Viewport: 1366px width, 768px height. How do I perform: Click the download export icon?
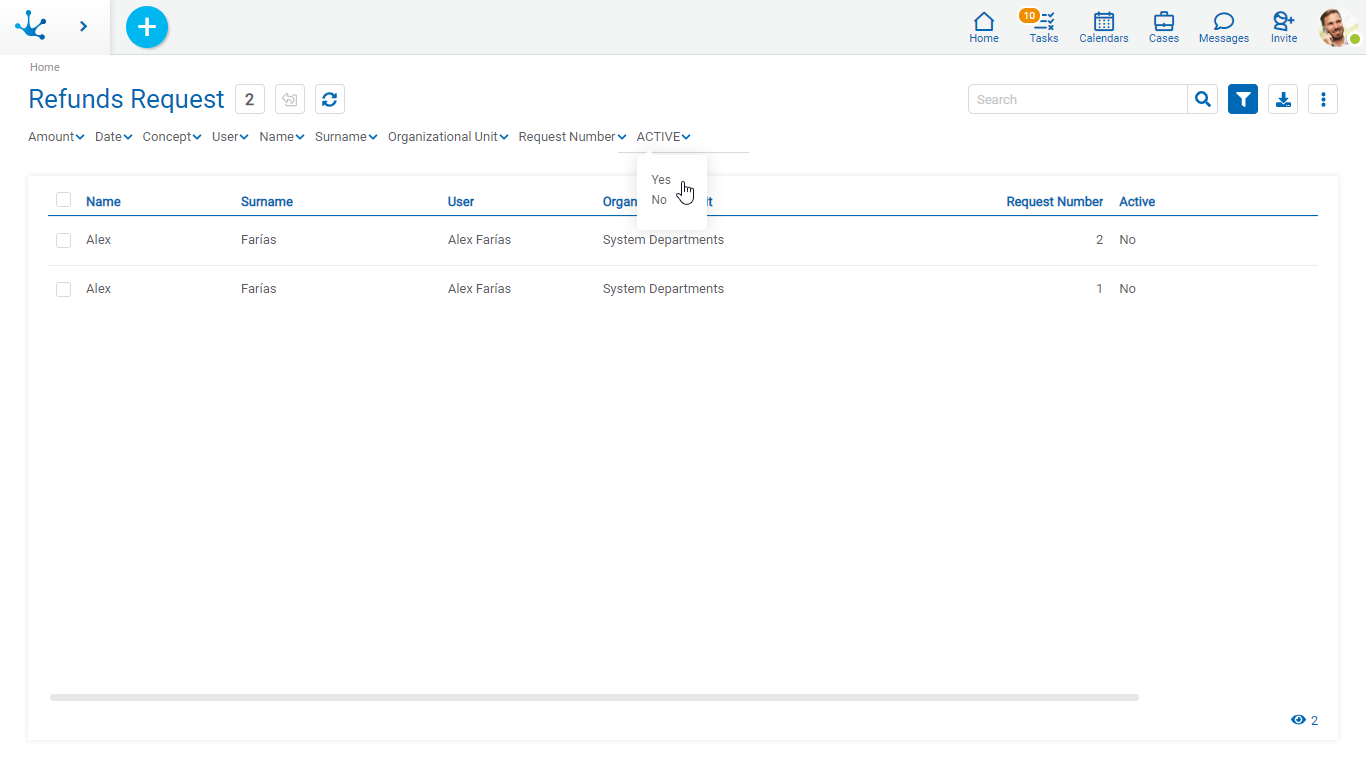point(1283,99)
